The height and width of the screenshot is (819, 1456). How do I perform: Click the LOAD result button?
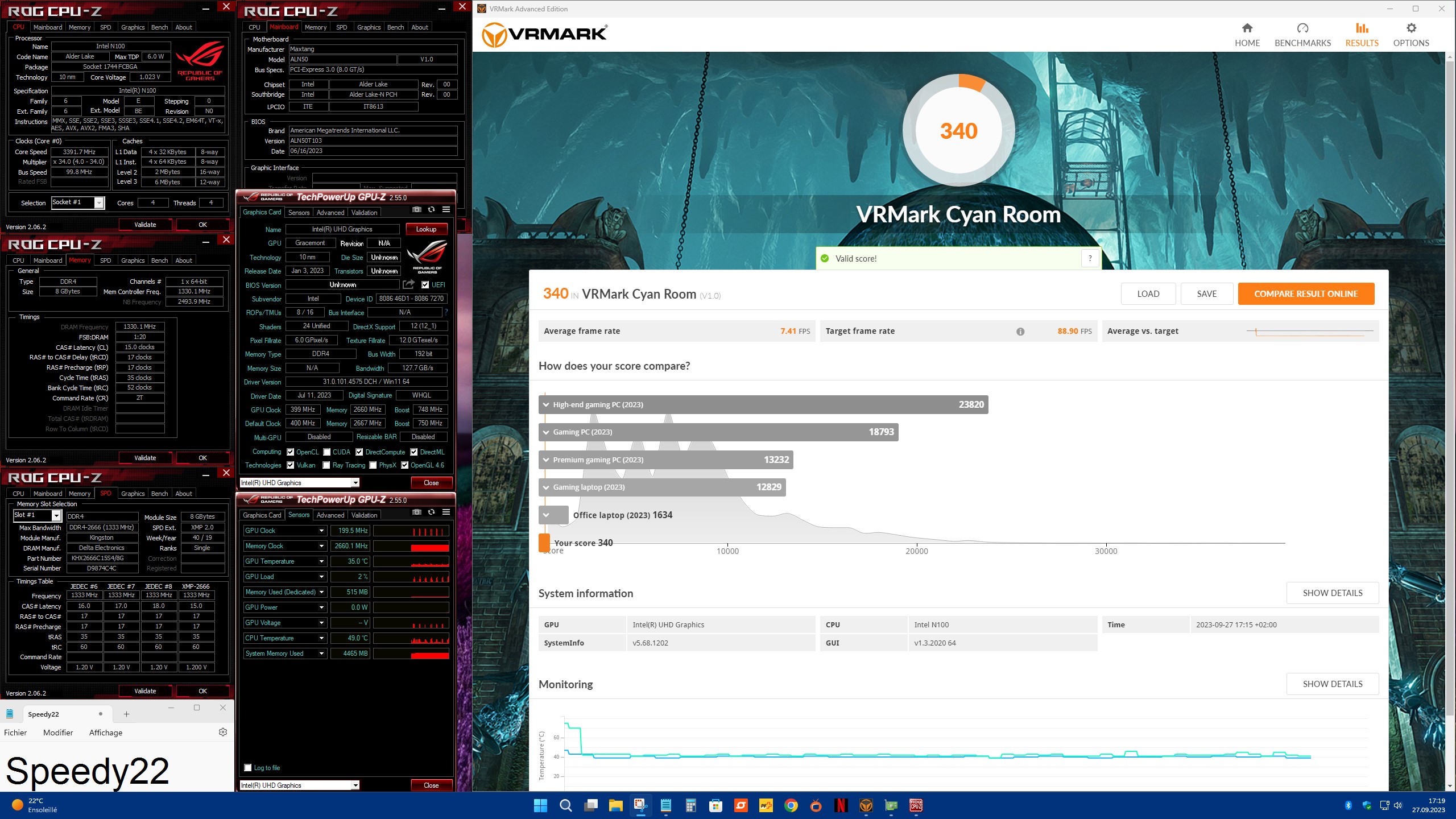click(x=1148, y=293)
